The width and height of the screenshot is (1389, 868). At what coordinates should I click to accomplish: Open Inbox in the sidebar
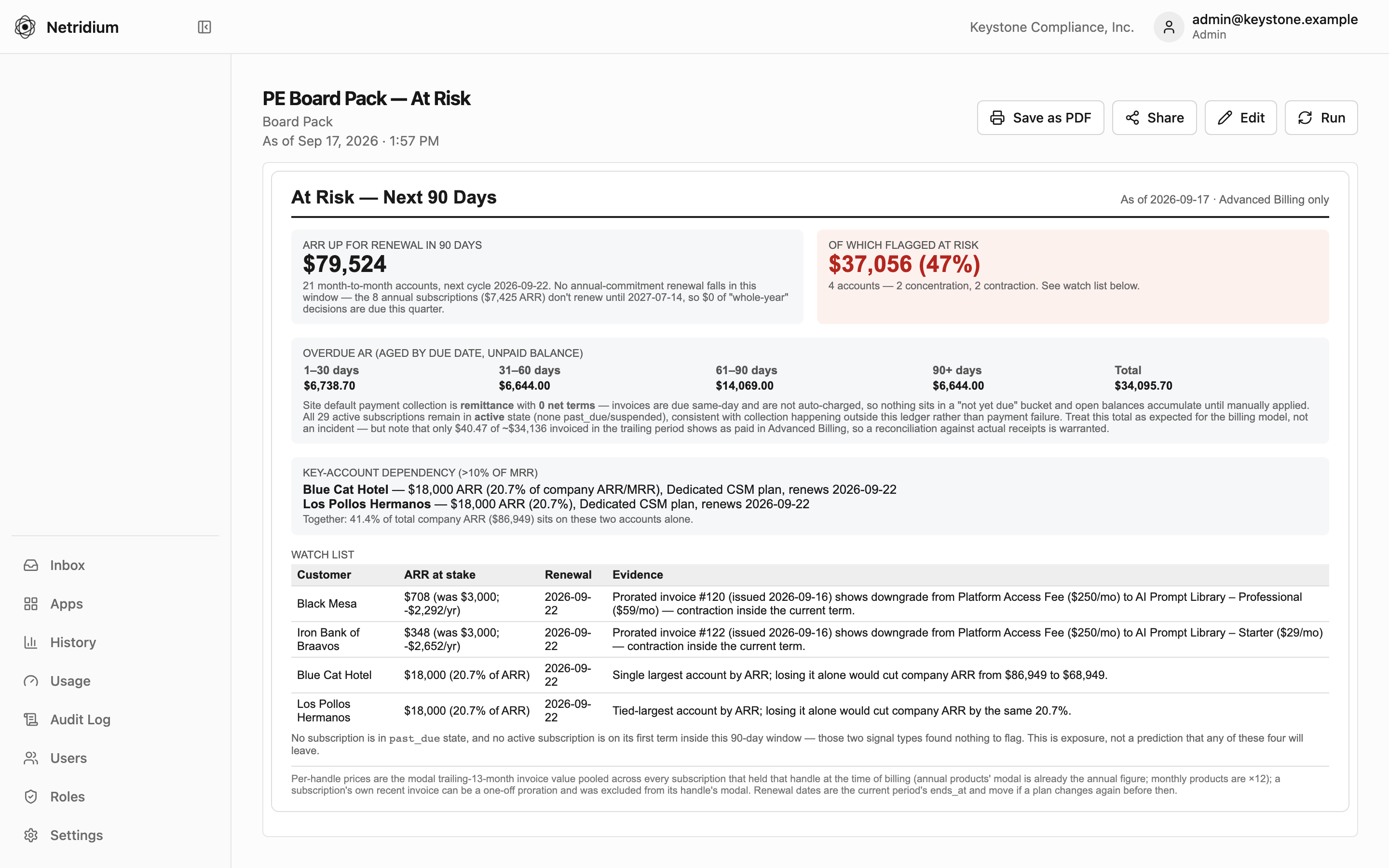pos(115,566)
